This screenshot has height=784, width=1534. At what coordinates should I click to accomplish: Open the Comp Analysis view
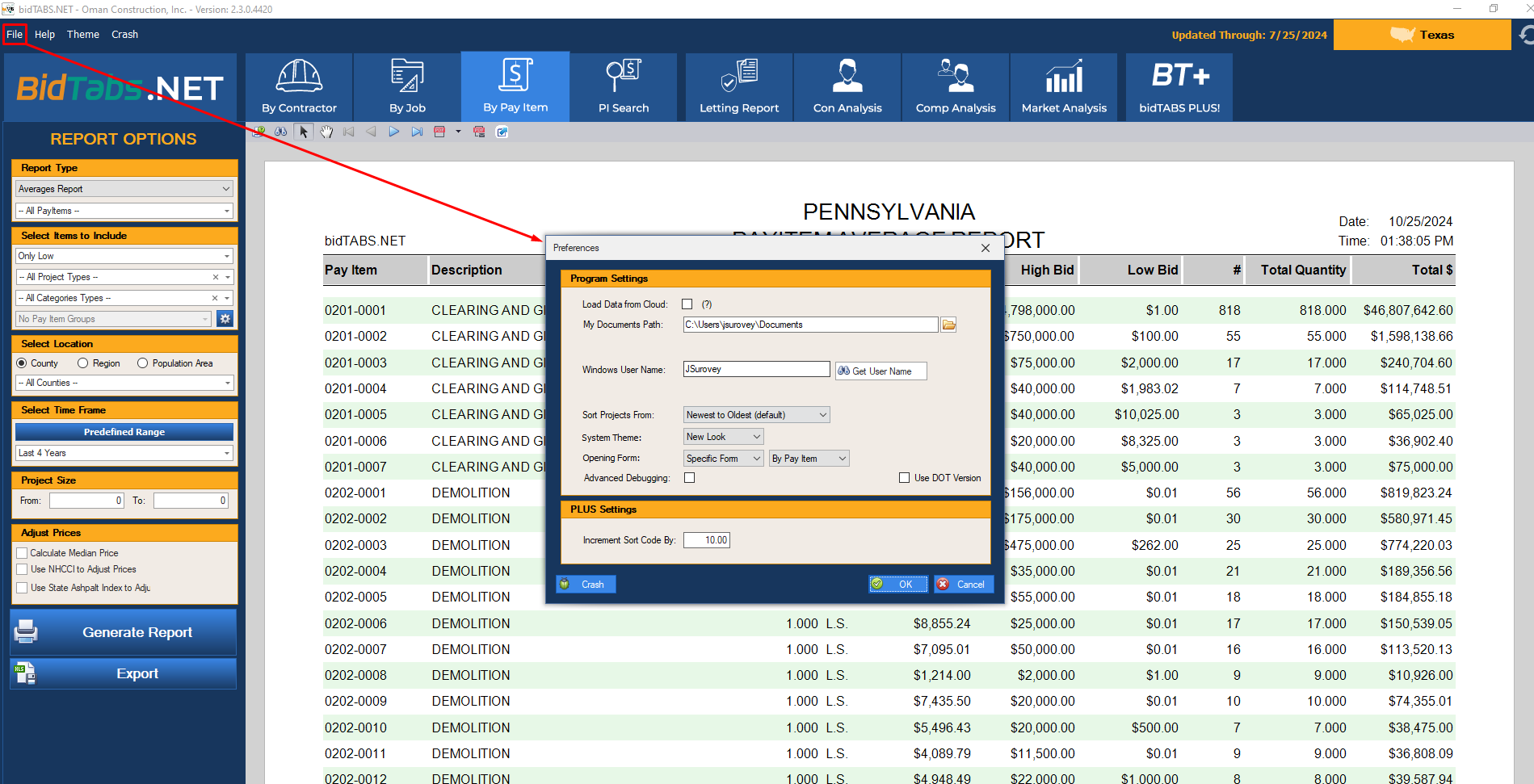(956, 87)
